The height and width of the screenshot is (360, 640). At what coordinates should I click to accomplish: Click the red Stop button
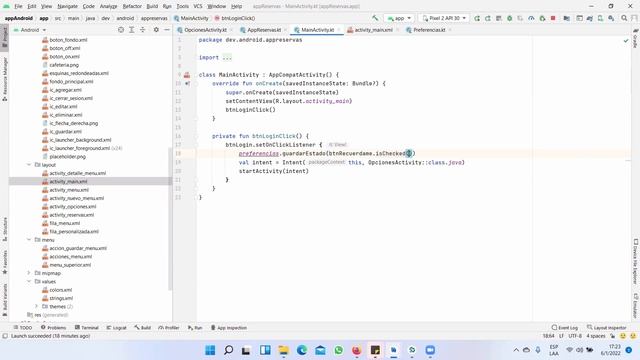click(553, 18)
